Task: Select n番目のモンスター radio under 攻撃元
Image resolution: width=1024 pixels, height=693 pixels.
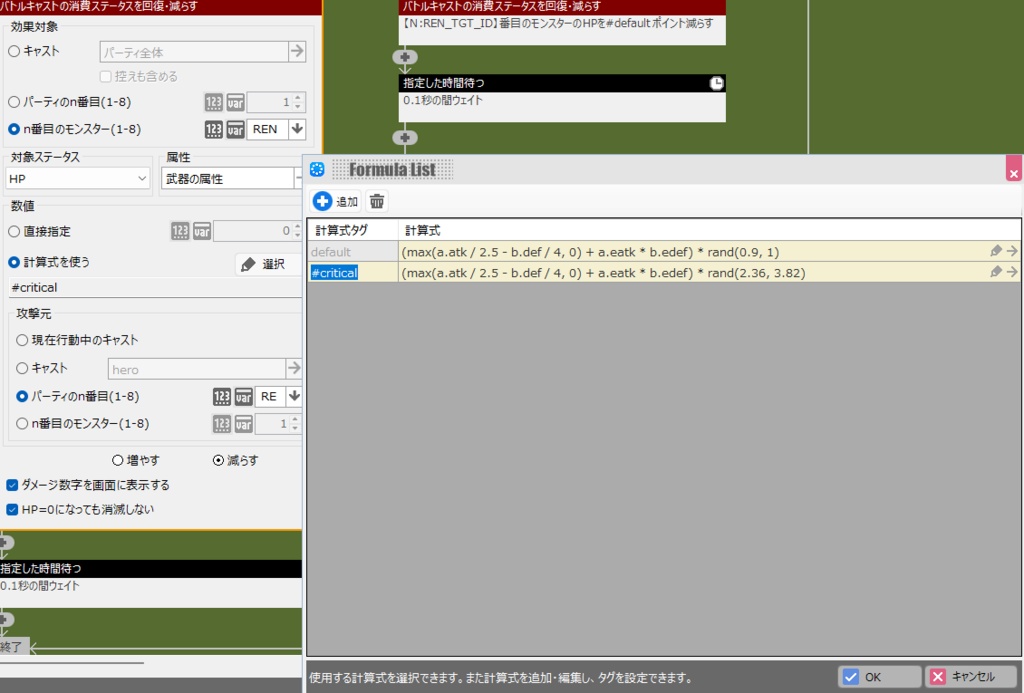Action: click(x=22, y=424)
